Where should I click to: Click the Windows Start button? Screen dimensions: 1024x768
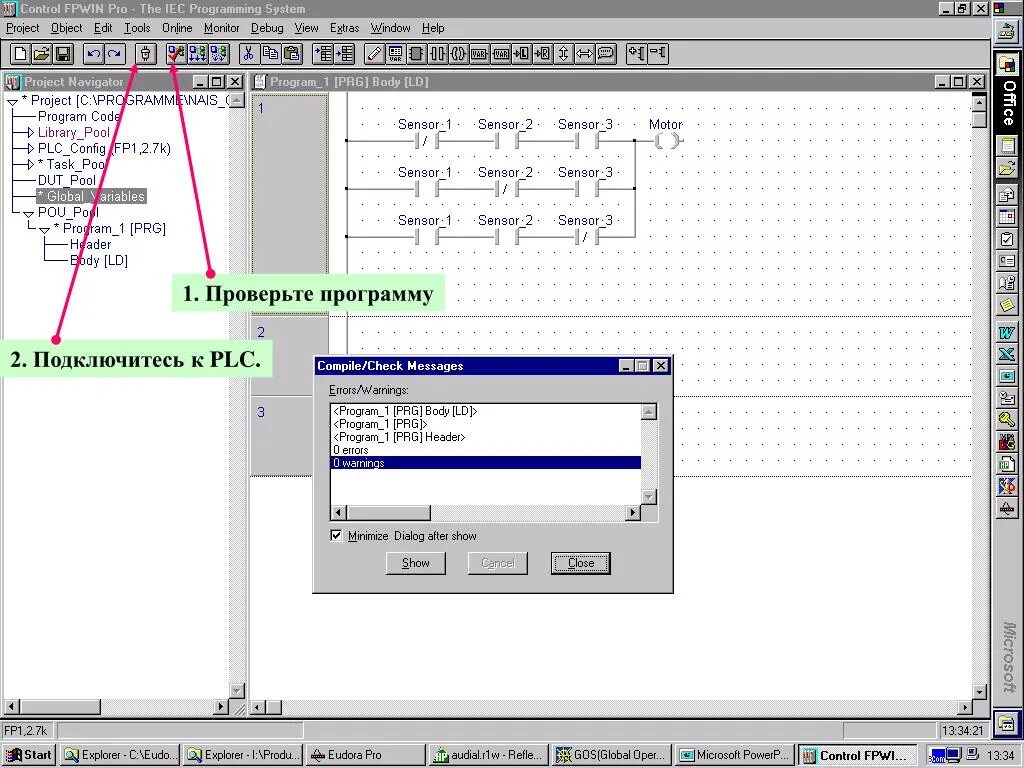(29, 755)
